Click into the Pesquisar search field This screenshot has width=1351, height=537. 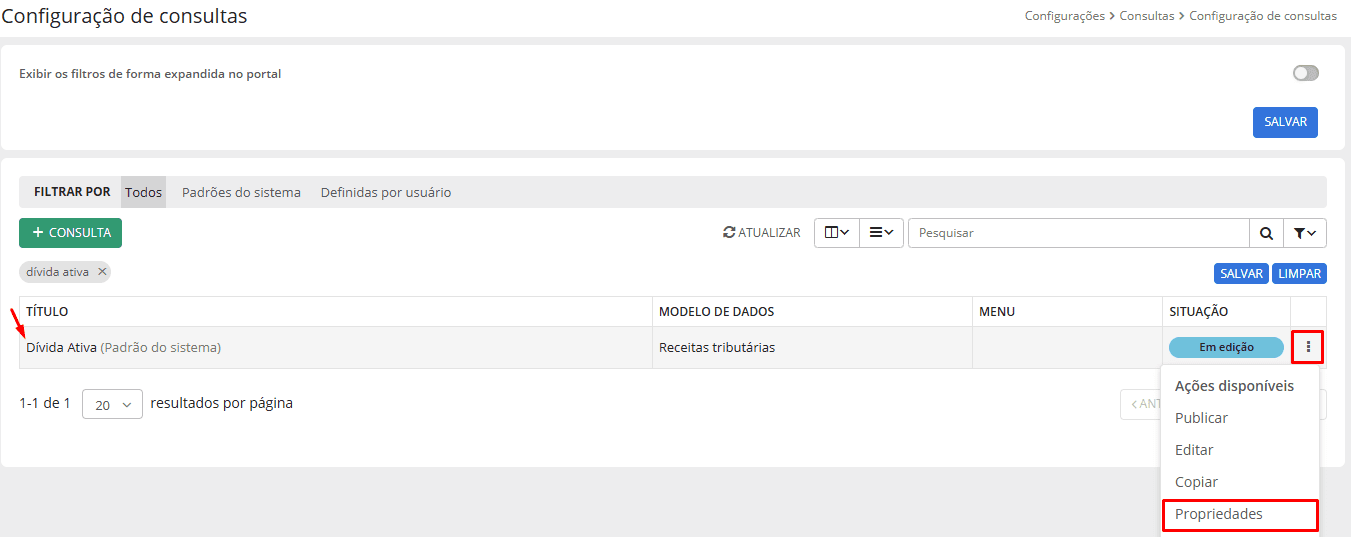point(1077,233)
